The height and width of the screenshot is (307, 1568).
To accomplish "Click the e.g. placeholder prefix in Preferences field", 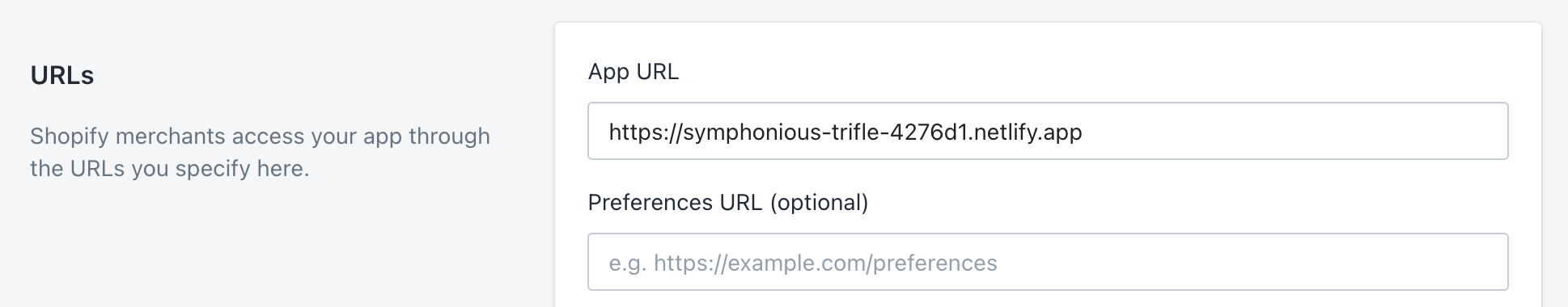I will click(x=628, y=264).
